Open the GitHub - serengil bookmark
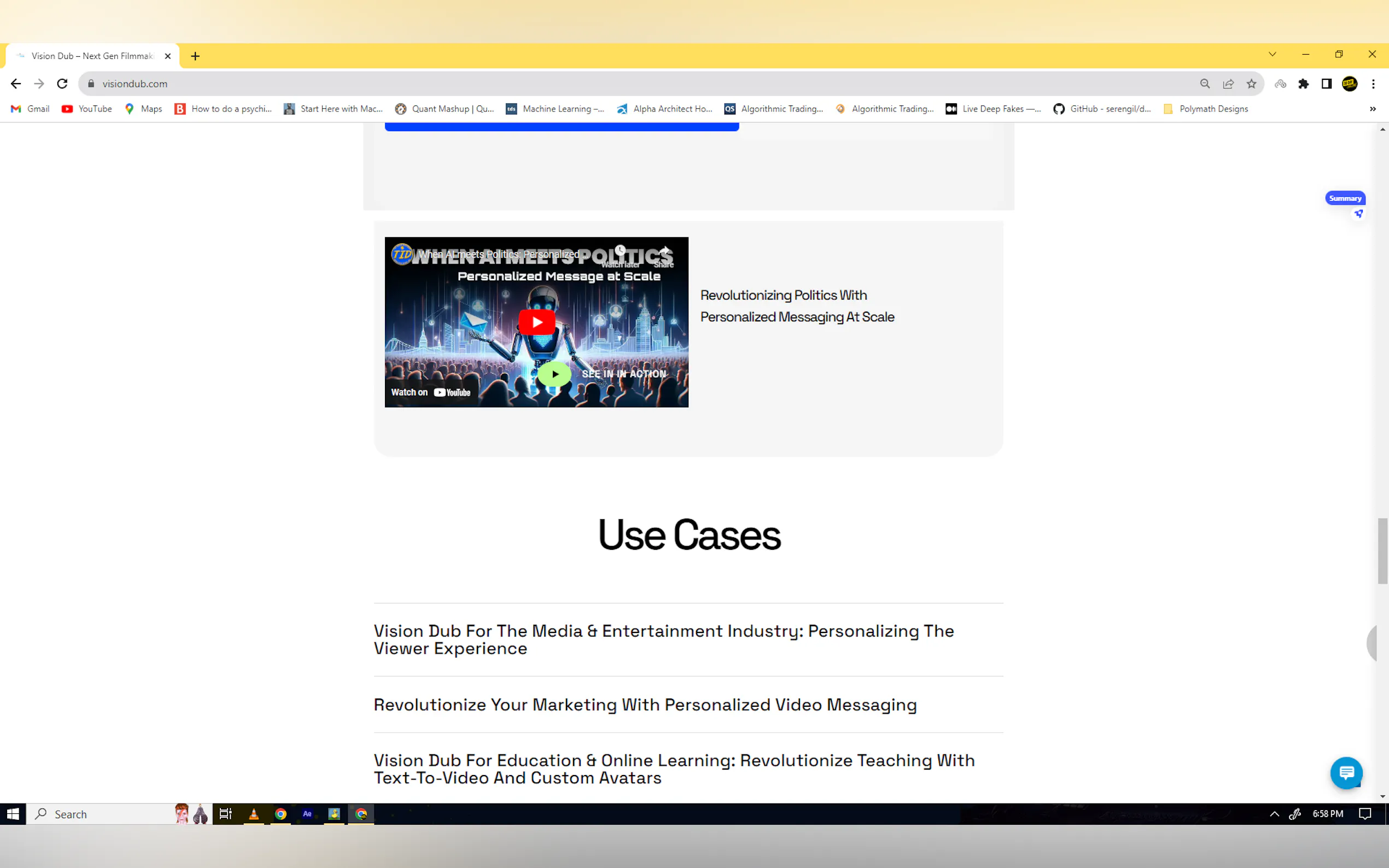Viewport: 1389px width, 868px height. click(x=1102, y=109)
